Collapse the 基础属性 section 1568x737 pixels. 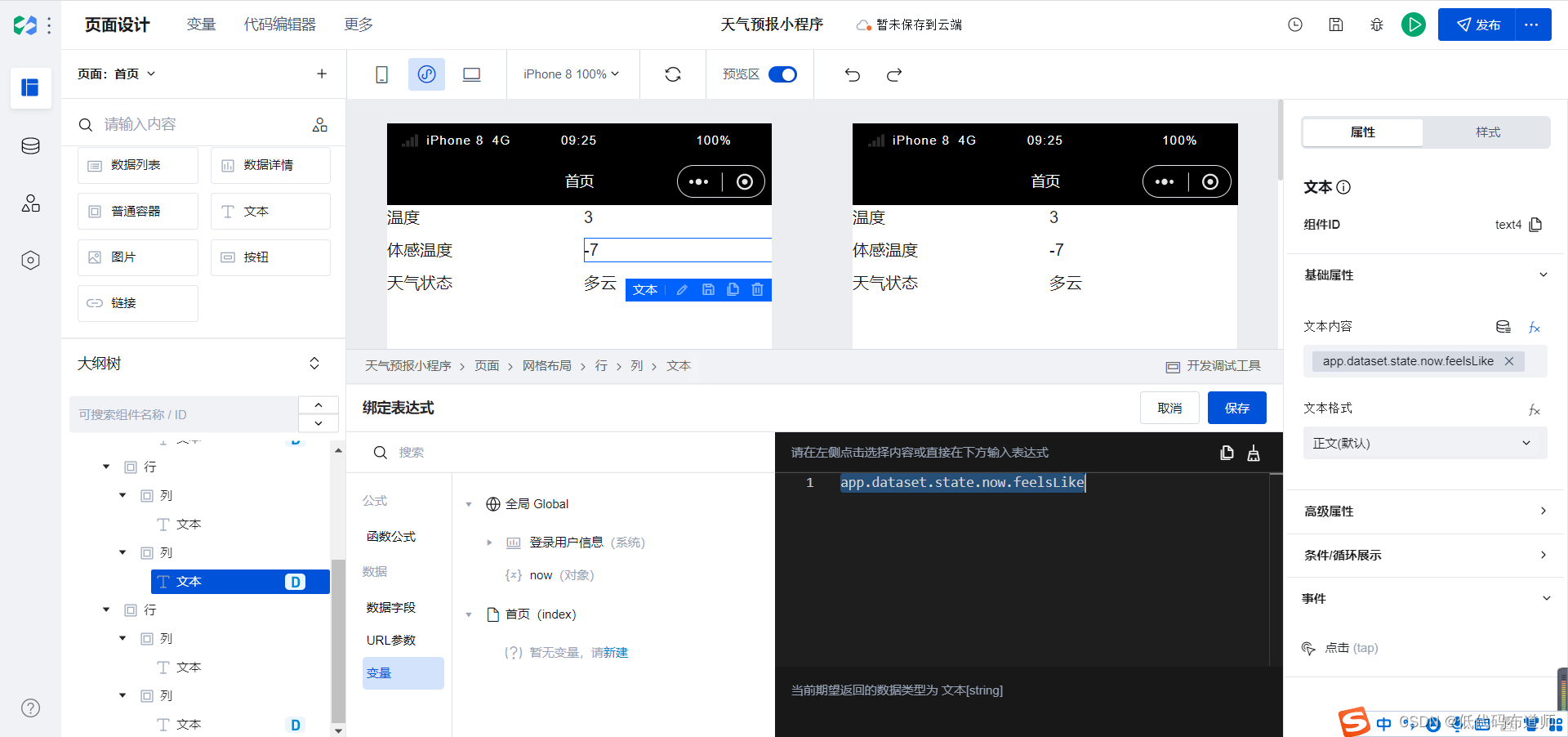1543,275
